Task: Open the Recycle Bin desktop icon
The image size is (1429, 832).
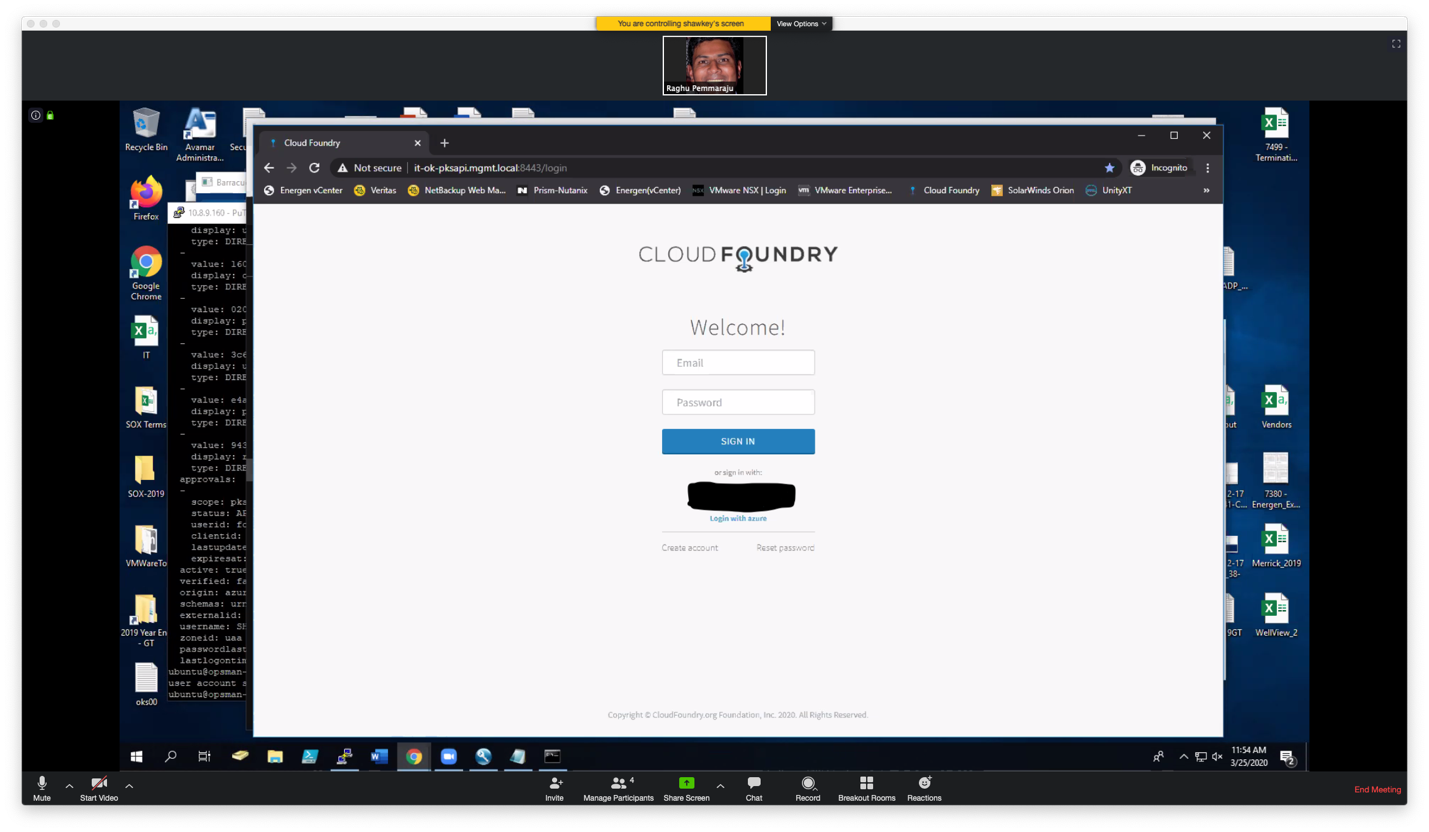Action: tap(146, 130)
